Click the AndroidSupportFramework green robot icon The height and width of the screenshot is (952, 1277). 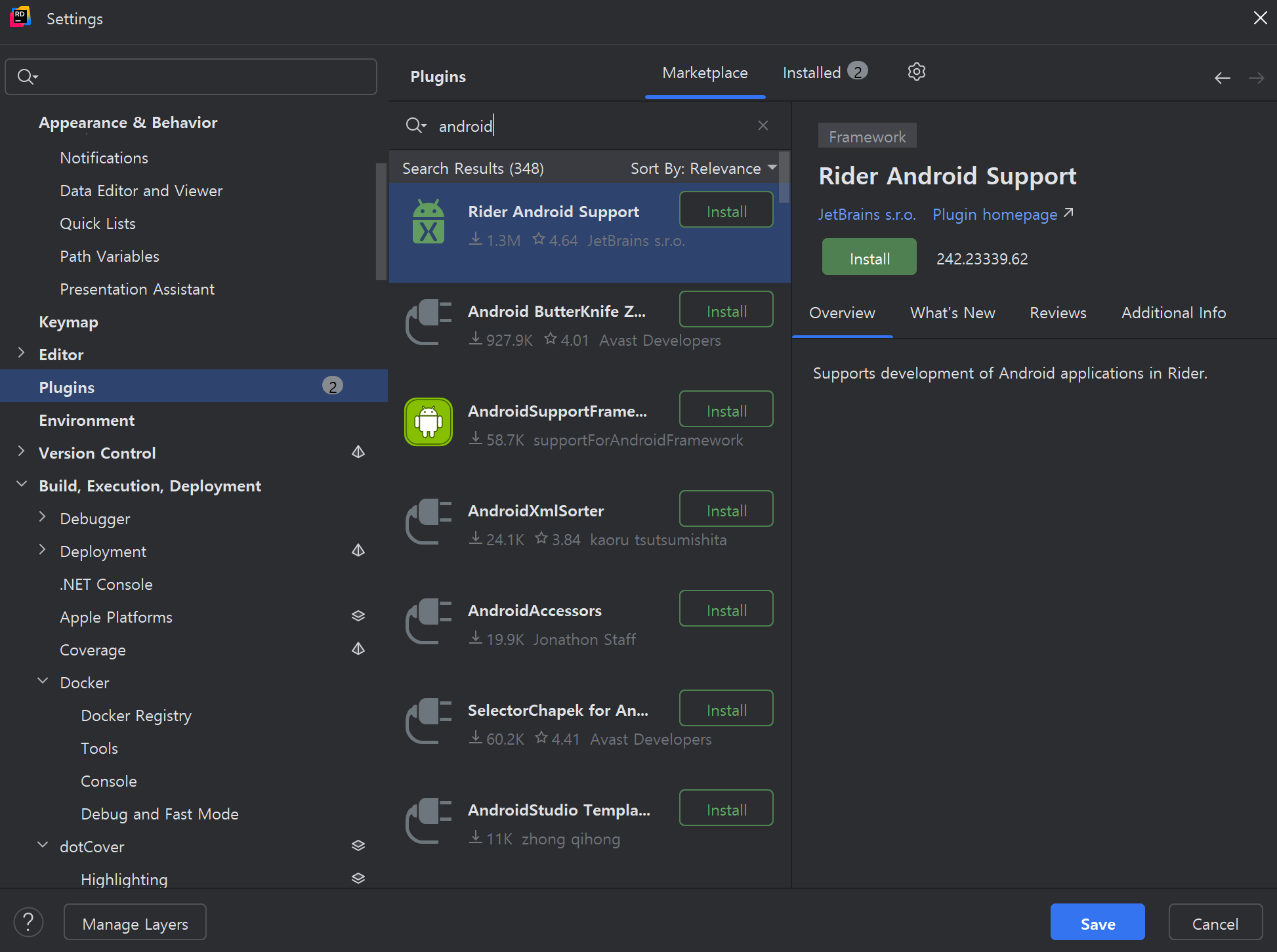[429, 422]
